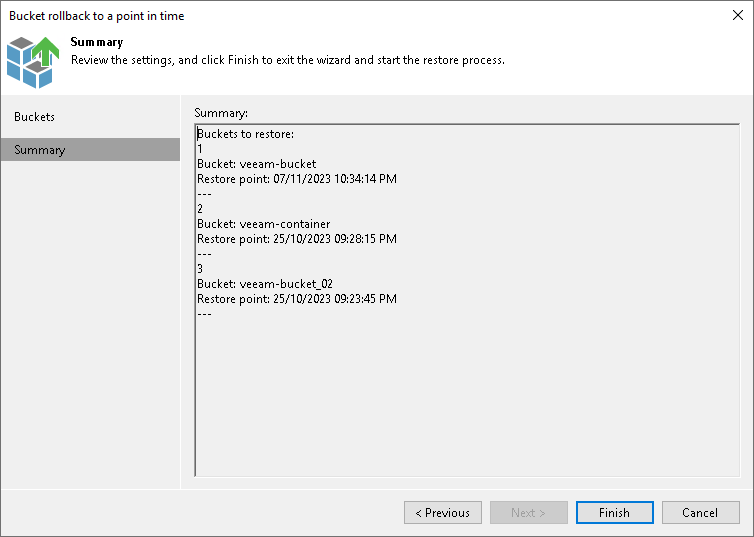Click the greyed-out Next button
The height and width of the screenshot is (537, 754).
click(528, 512)
